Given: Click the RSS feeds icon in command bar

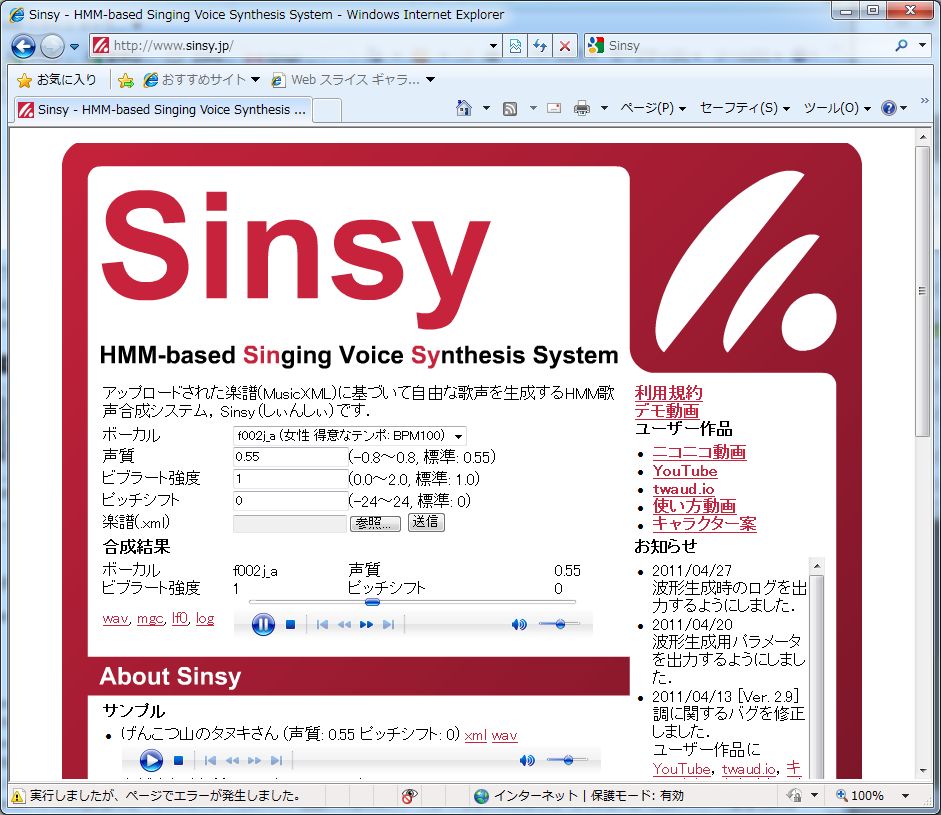Looking at the screenshot, I should pyautogui.click(x=510, y=109).
